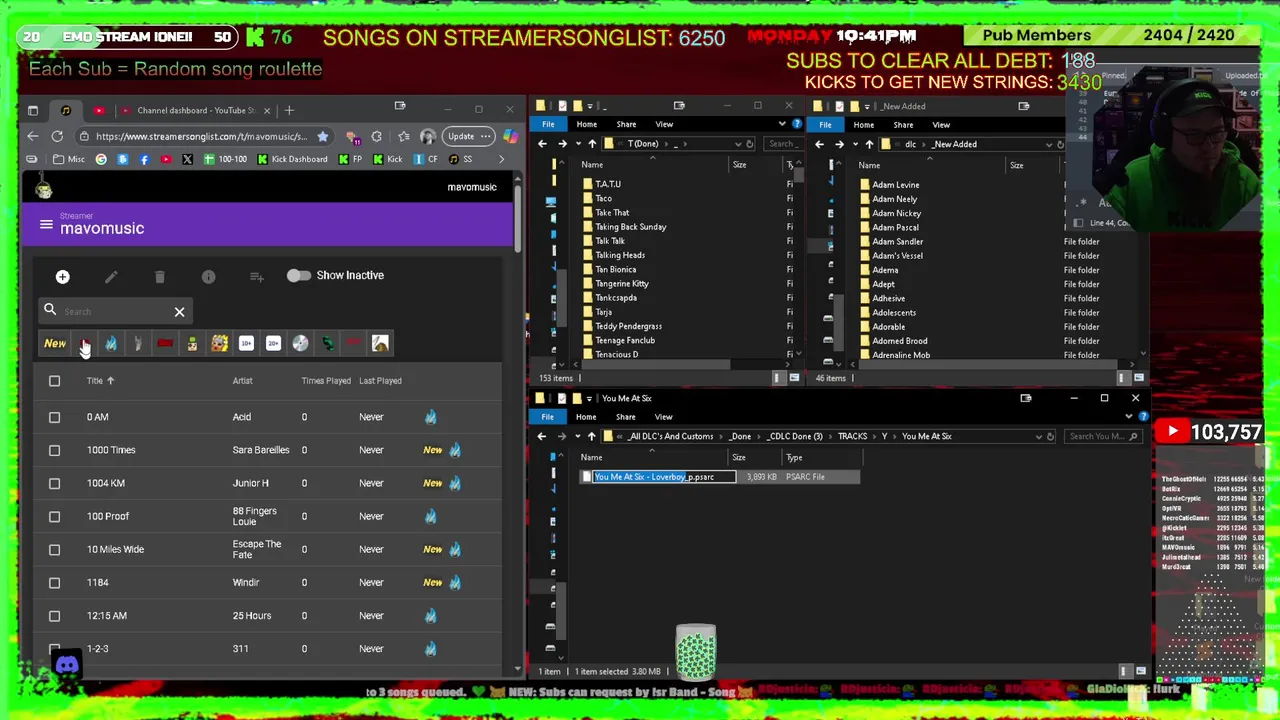Select the CD disc attribute filter
Viewport: 1280px width, 720px height.
300,344
